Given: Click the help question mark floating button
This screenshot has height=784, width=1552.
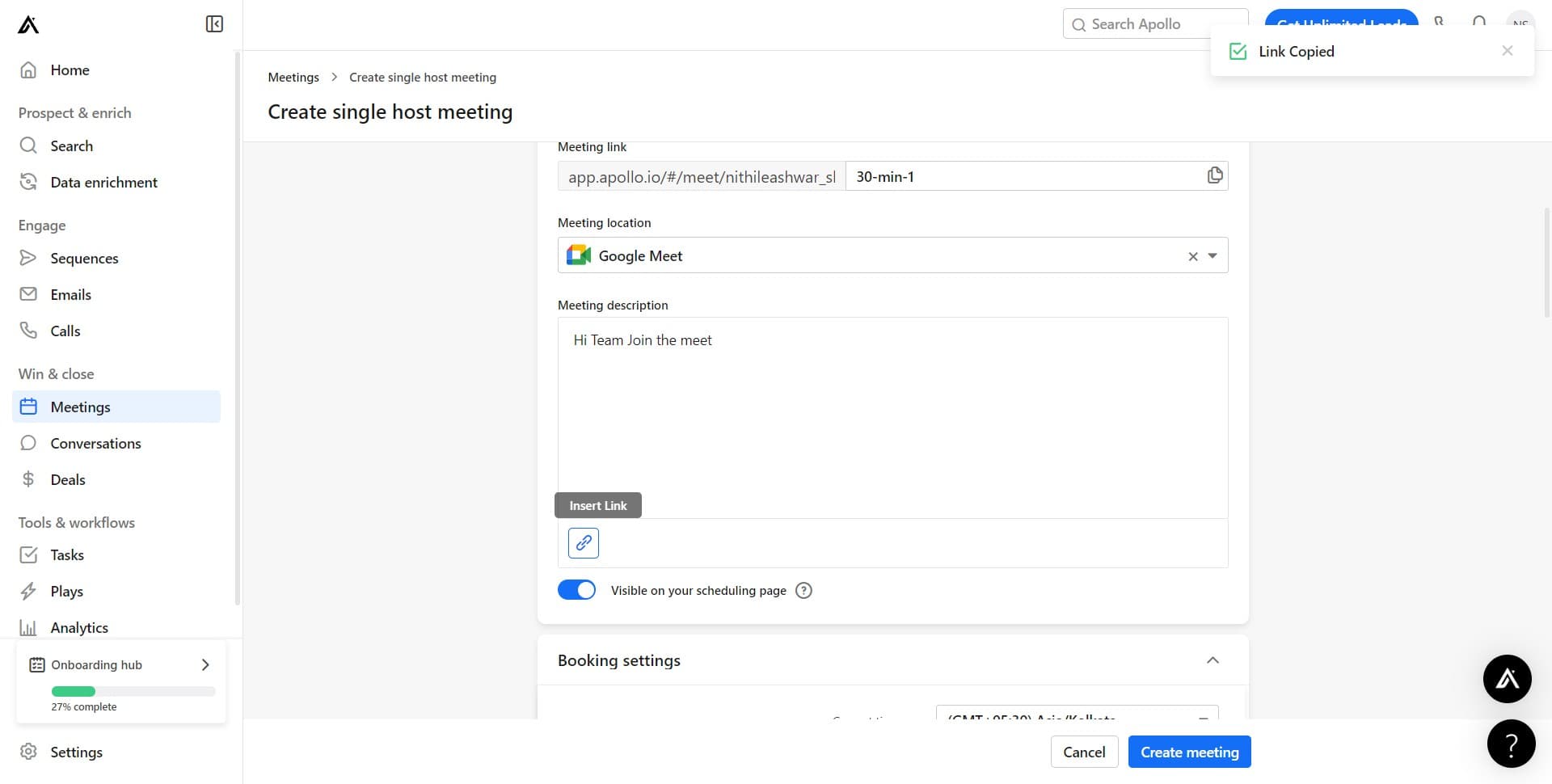Looking at the screenshot, I should click(x=1511, y=744).
